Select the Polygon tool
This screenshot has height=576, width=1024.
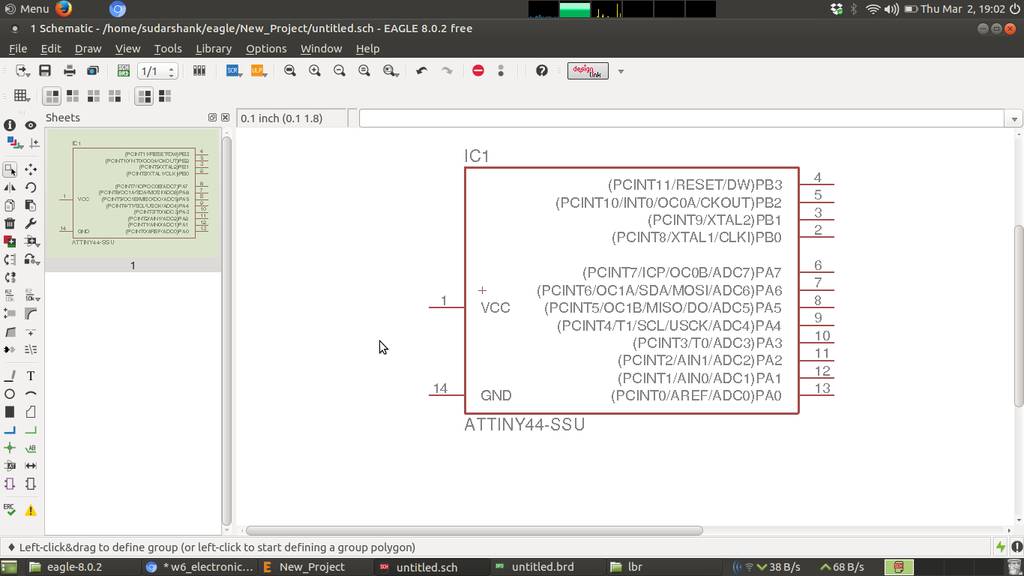[31, 412]
